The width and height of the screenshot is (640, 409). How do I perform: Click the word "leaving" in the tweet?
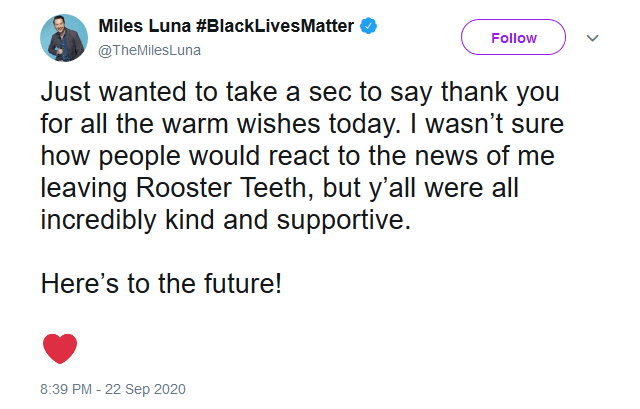(x=84, y=188)
